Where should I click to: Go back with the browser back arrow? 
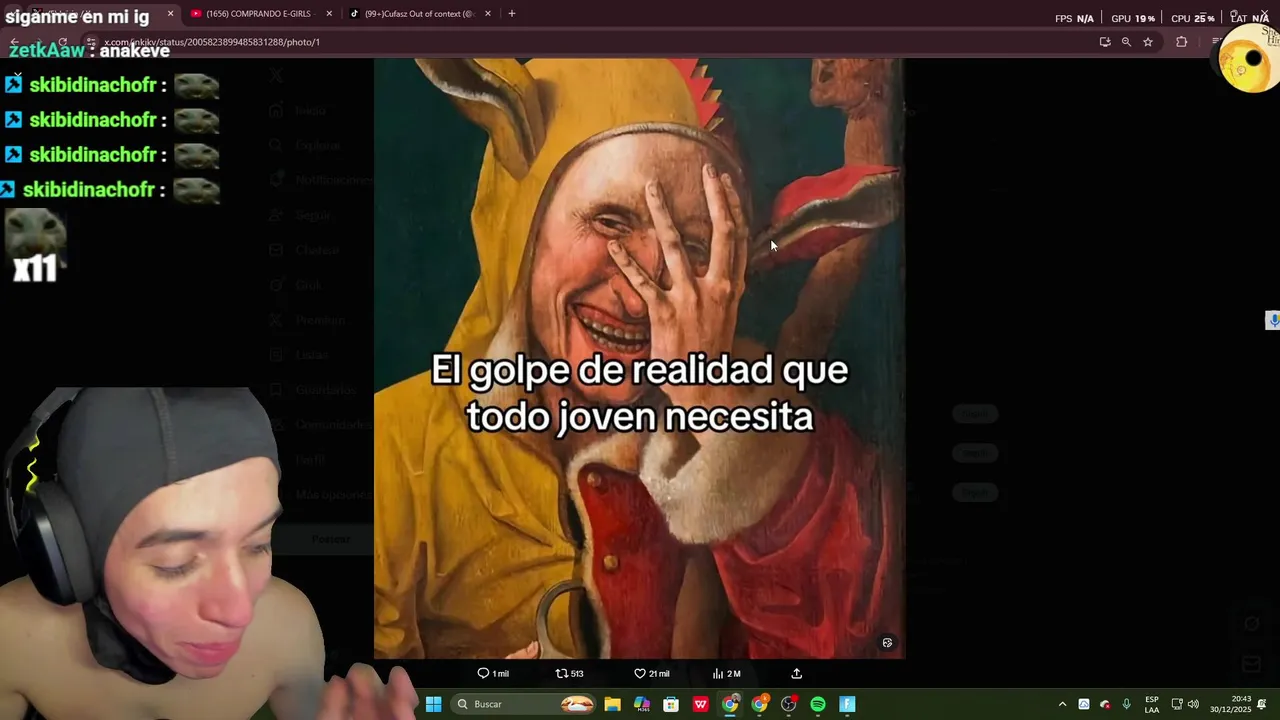point(14,42)
